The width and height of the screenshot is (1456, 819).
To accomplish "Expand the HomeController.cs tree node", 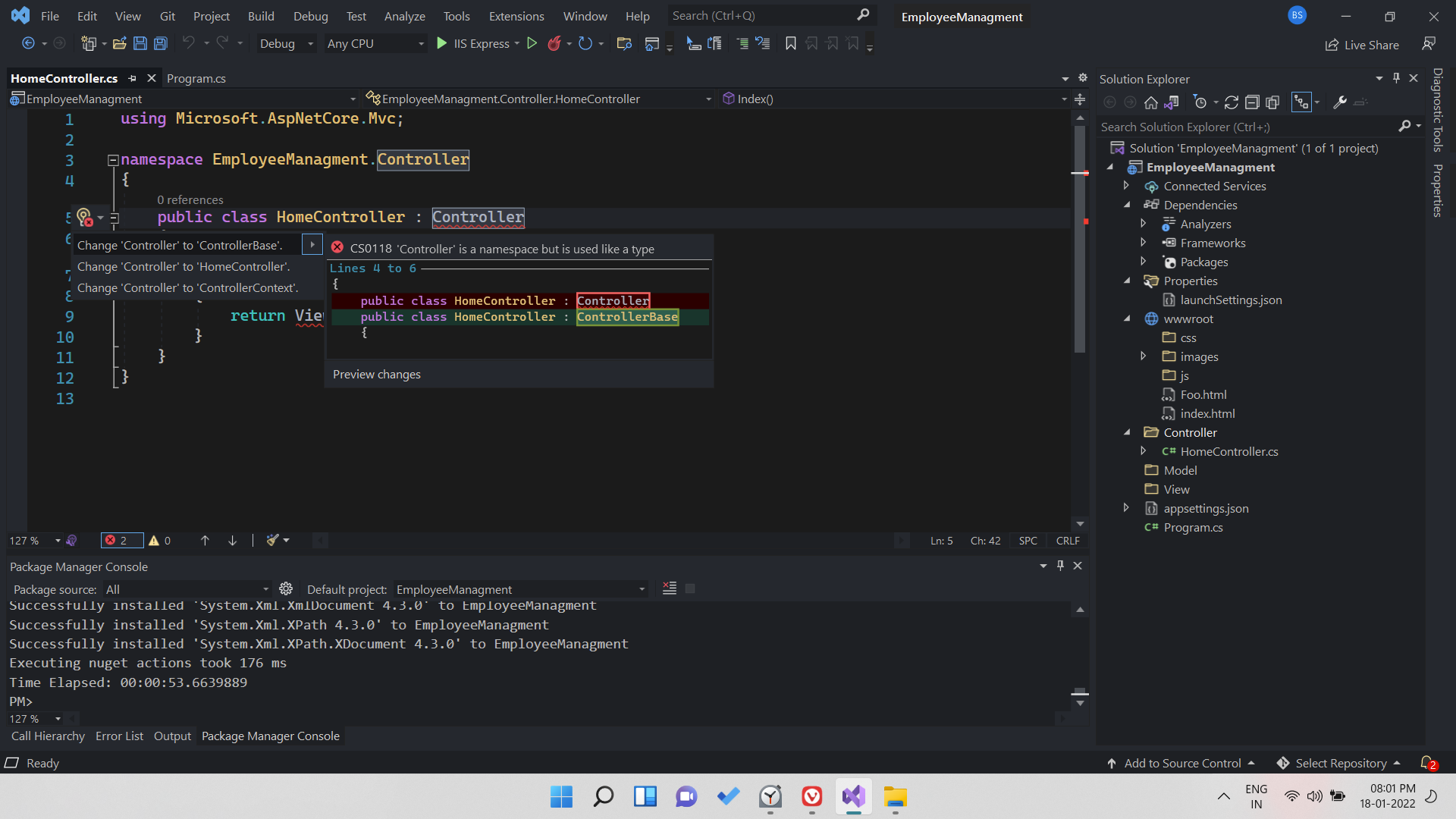I will 1144,451.
